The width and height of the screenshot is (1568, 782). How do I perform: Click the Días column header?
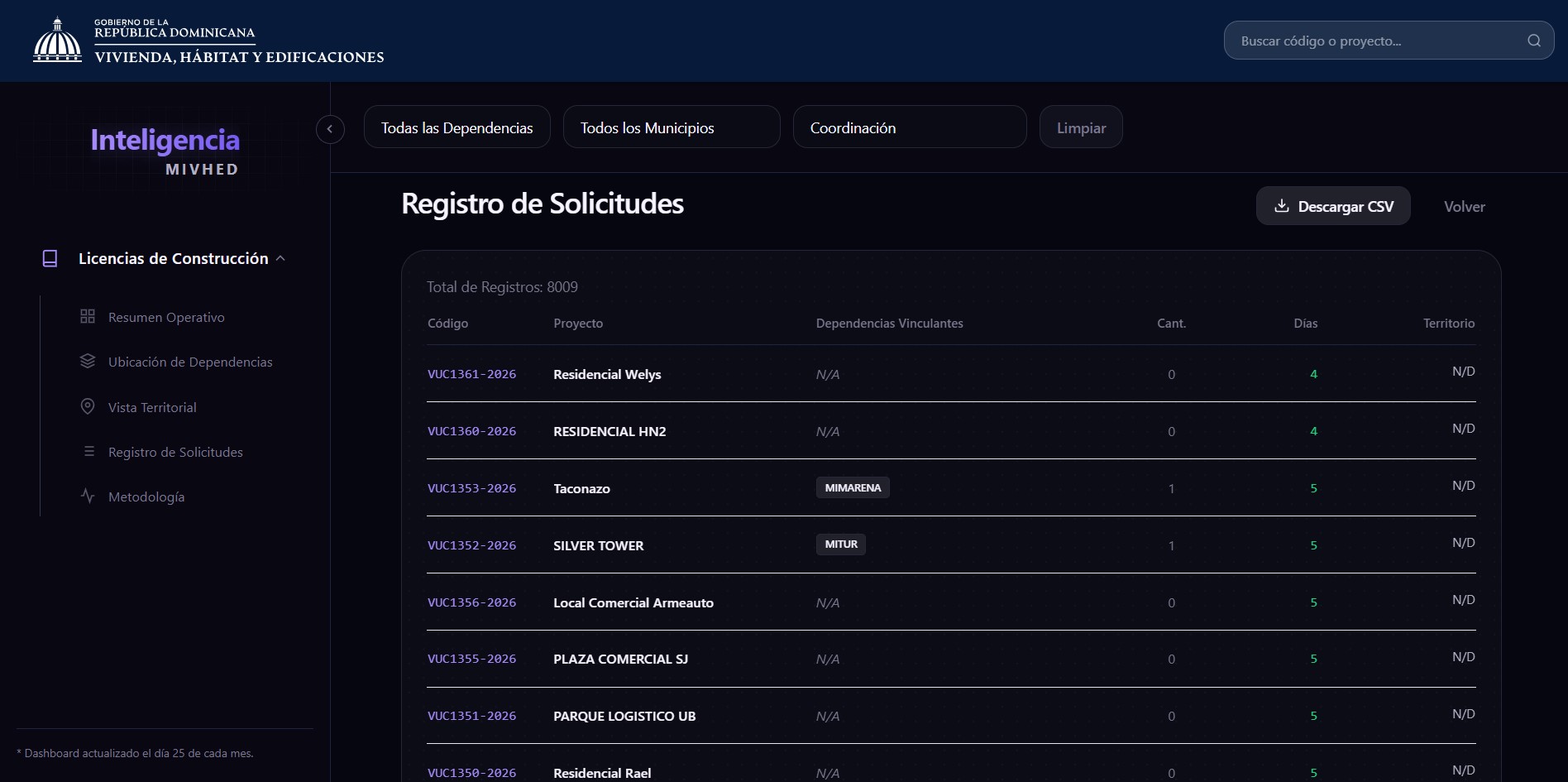click(1305, 323)
